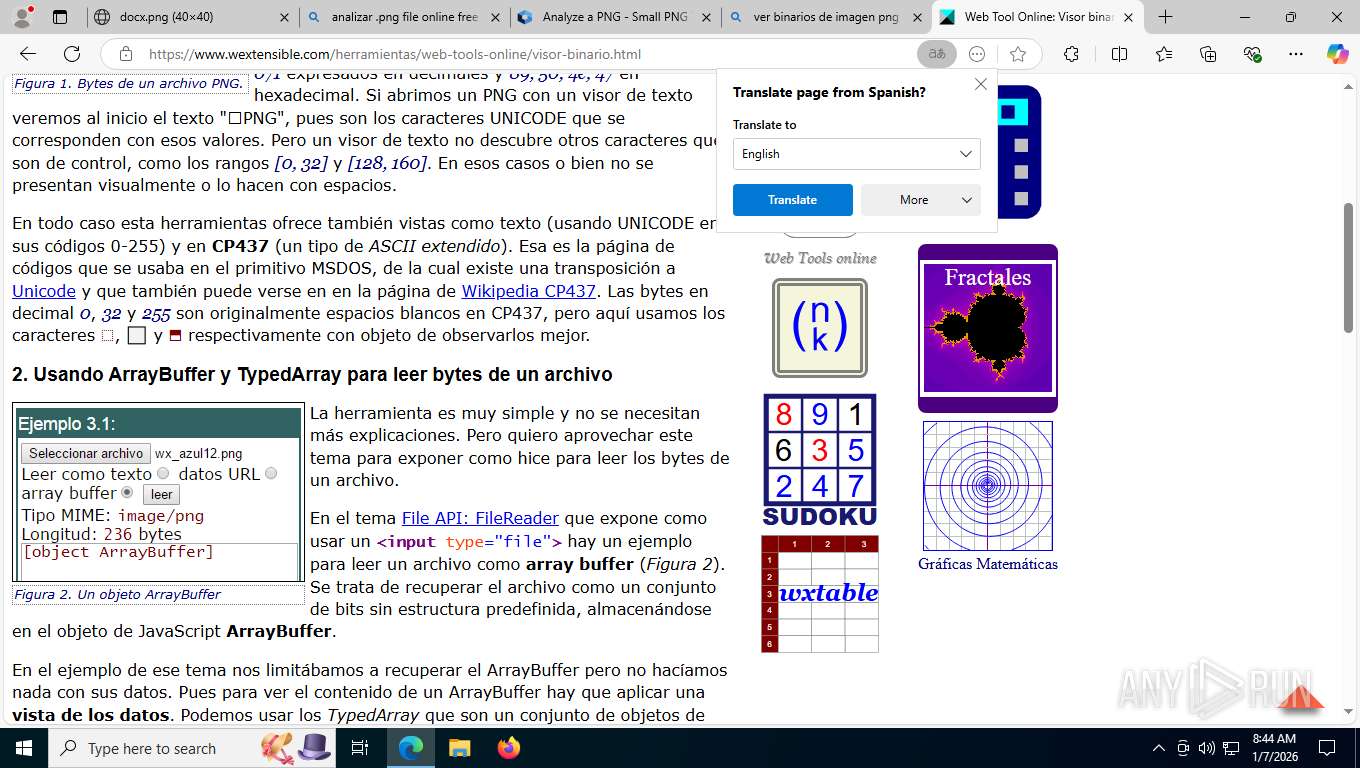Add this page to favorites star
This screenshot has width=1360, height=768.
(x=1018, y=54)
